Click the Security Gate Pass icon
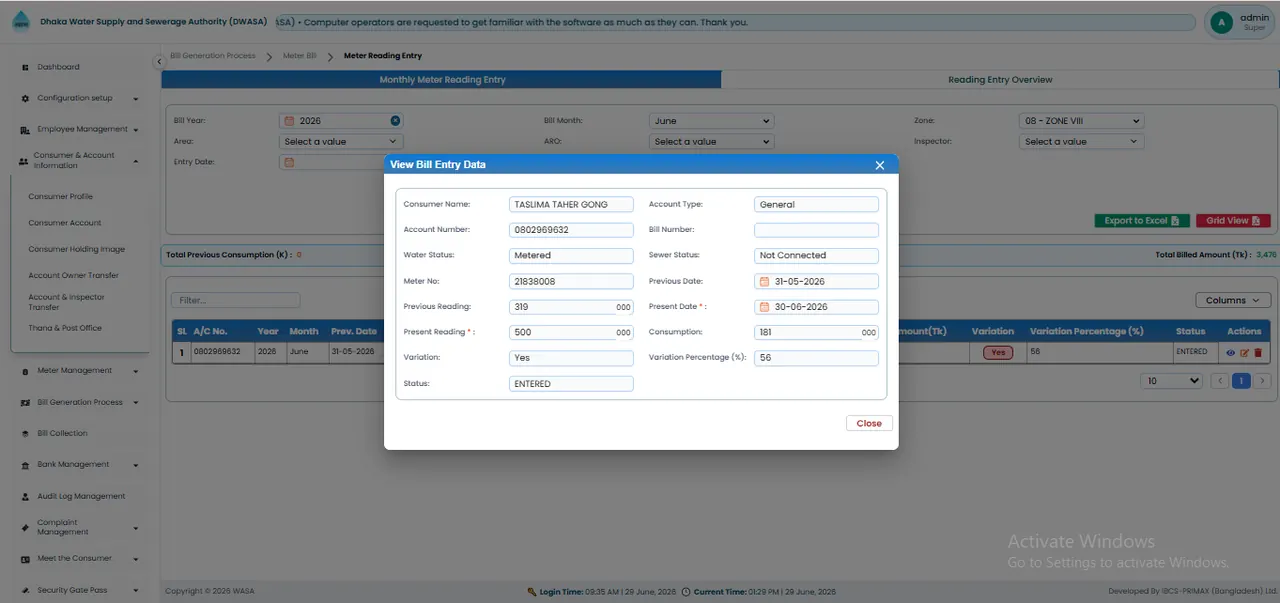The height and width of the screenshot is (603, 1280). [25, 590]
